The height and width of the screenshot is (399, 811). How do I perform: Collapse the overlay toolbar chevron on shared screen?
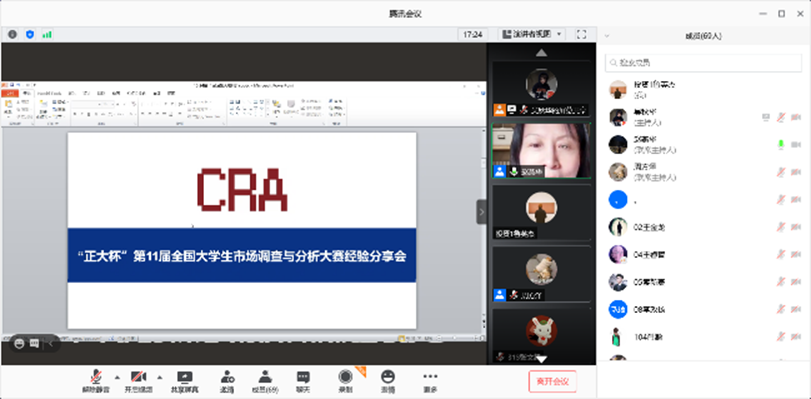(51, 343)
